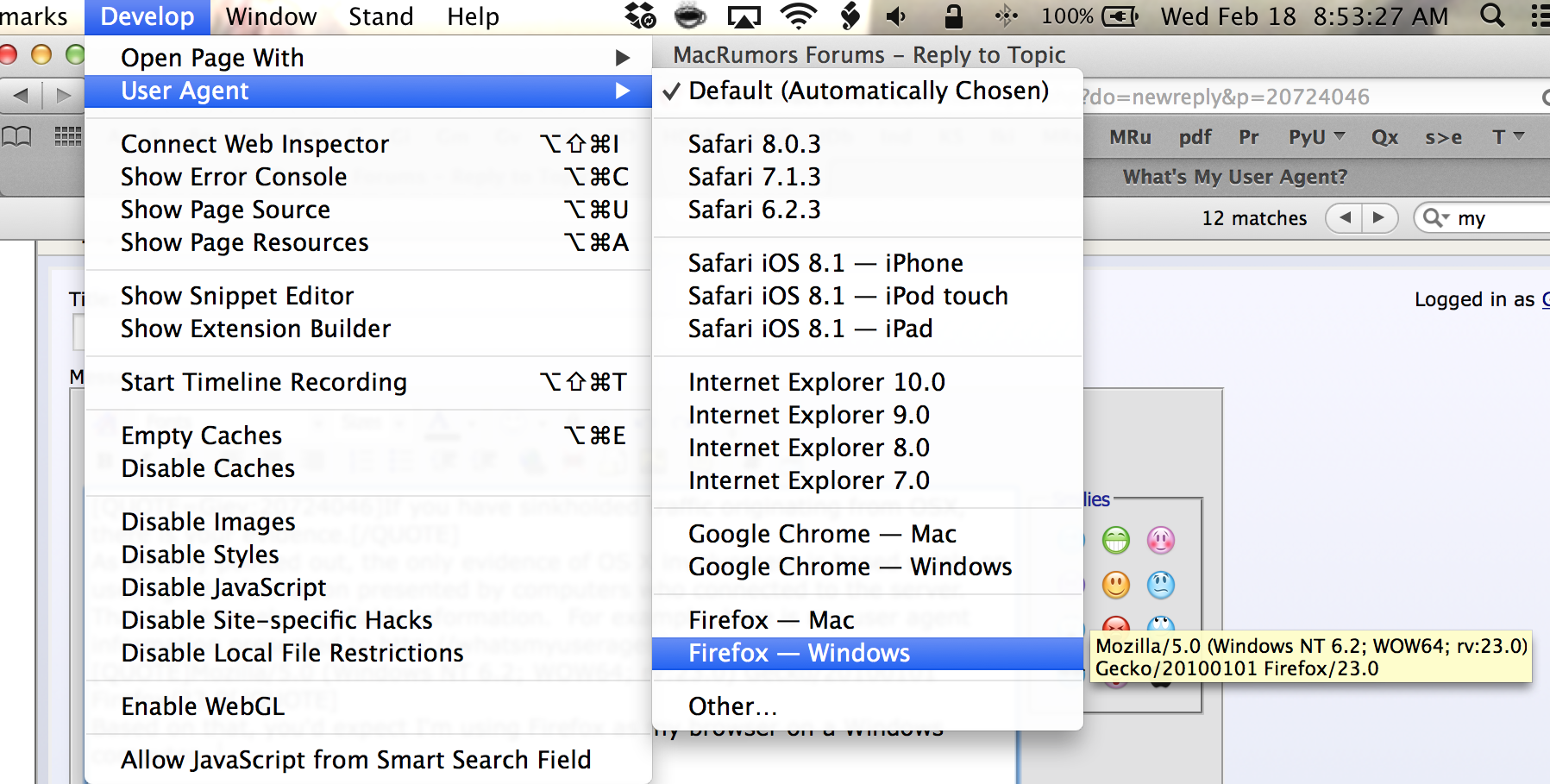Open the Help menu
Screen dimensions: 1550x784
(x=473, y=16)
